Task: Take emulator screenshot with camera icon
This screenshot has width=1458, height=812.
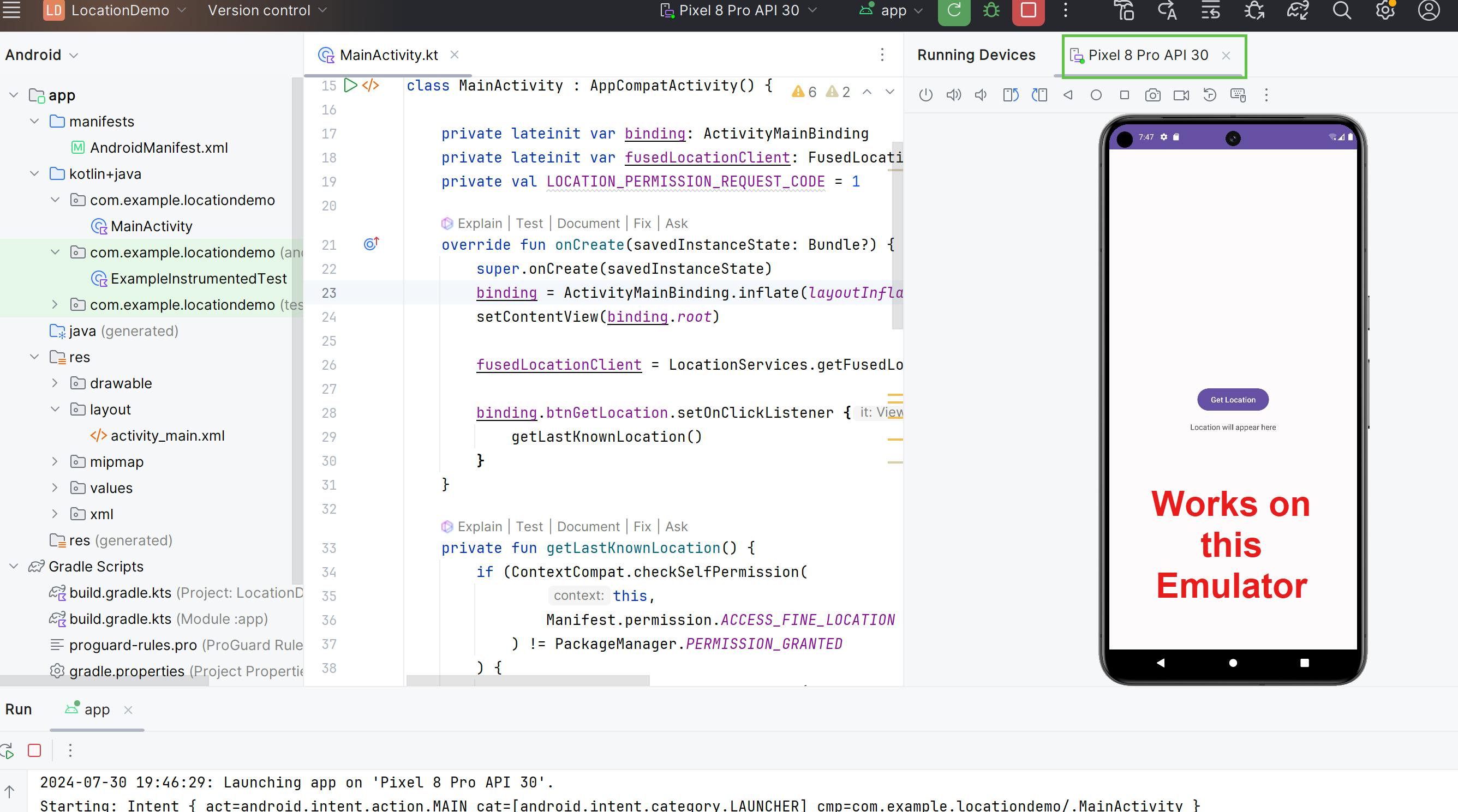Action: [1153, 95]
